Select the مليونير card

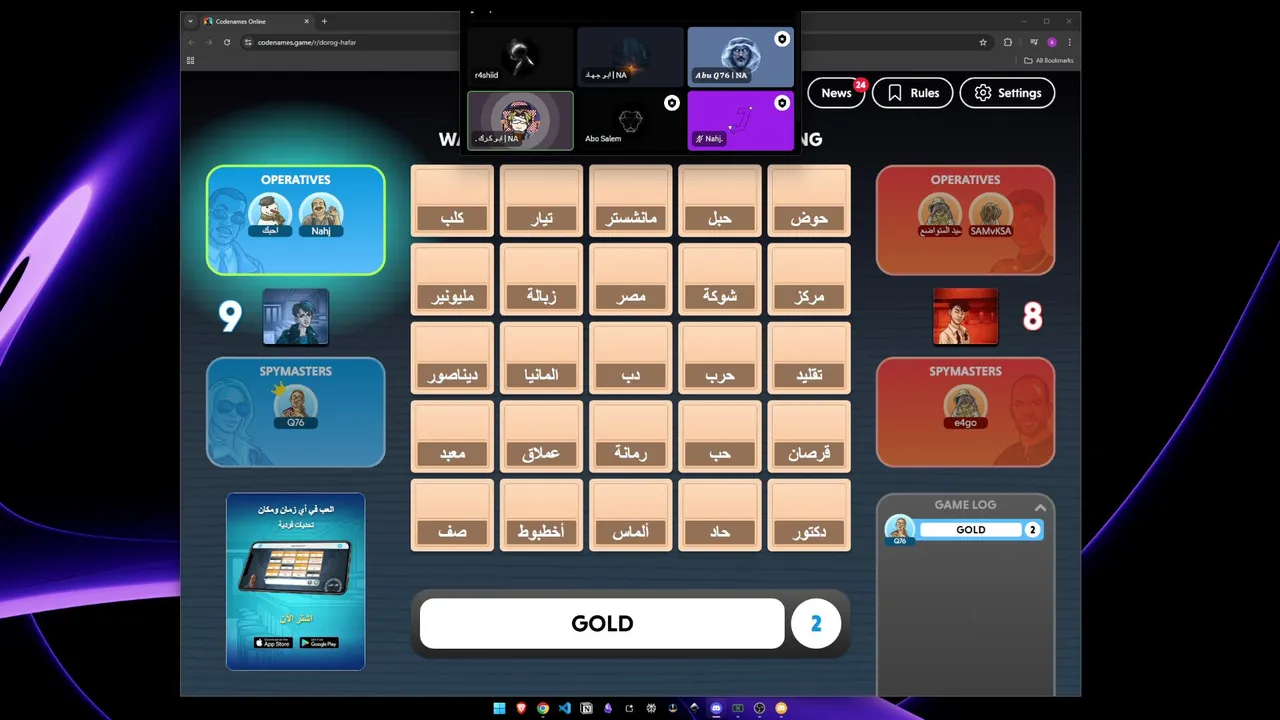(x=452, y=280)
